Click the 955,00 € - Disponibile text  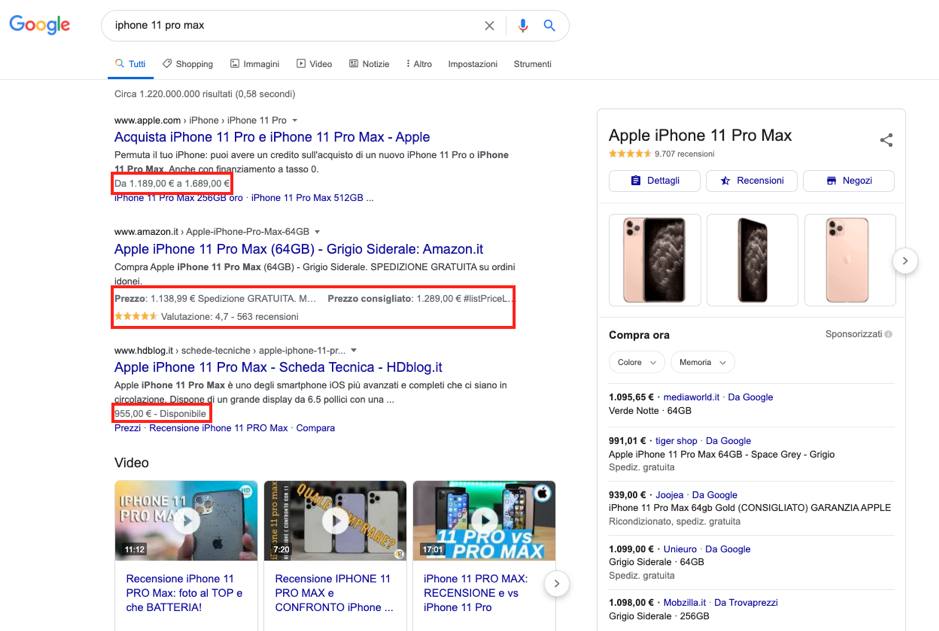click(x=160, y=414)
